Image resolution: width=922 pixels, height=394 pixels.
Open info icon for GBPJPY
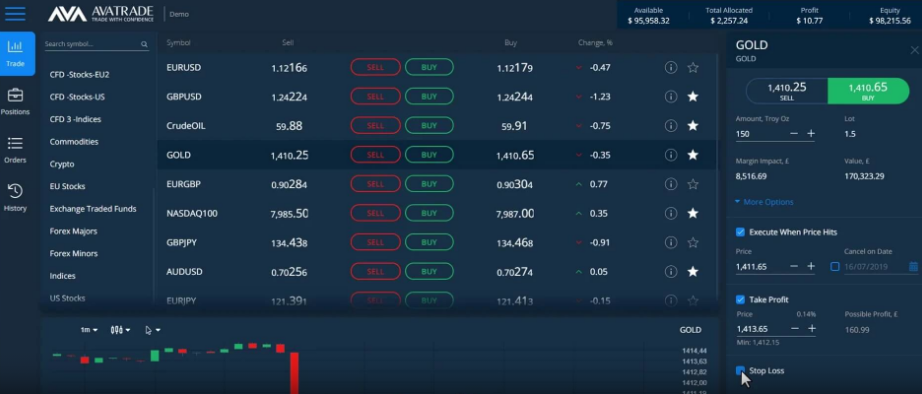(x=671, y=242)
